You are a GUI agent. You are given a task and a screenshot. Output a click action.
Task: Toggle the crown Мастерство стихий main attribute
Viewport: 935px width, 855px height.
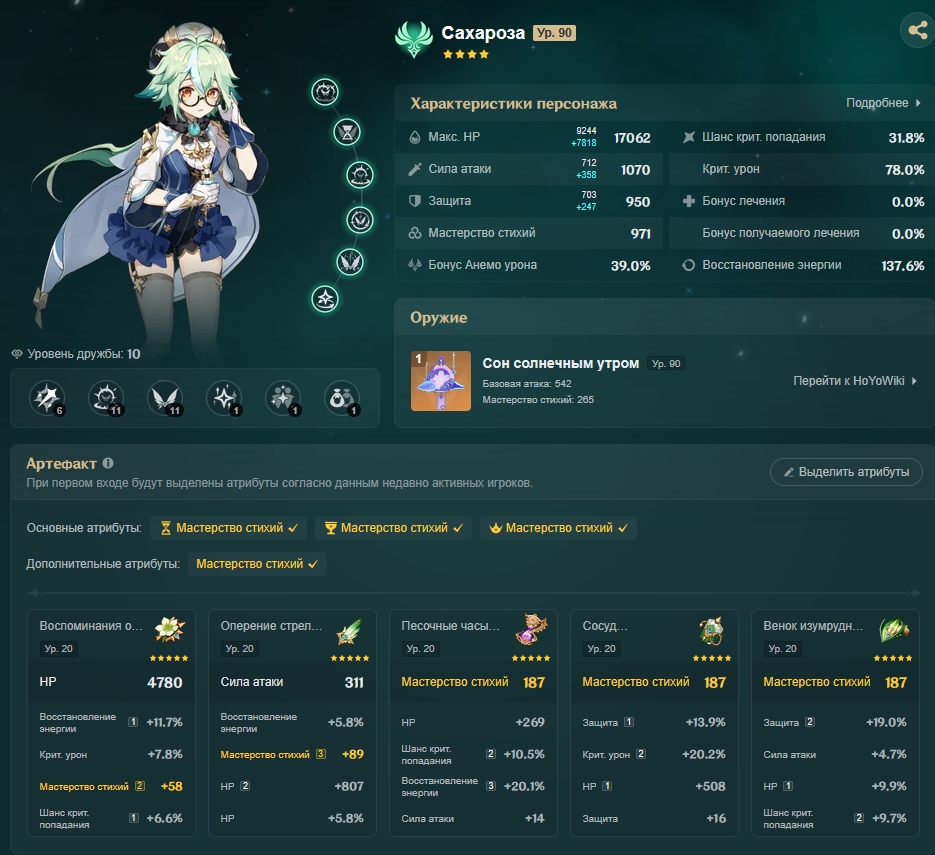558,528
